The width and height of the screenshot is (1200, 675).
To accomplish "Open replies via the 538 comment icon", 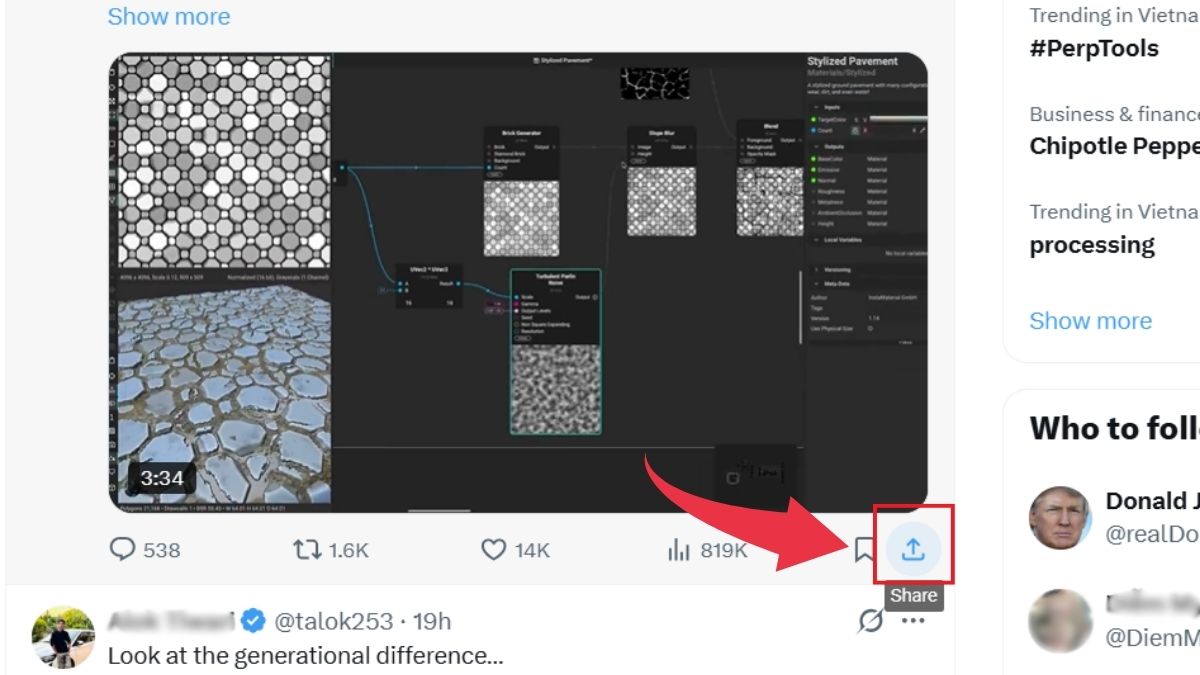I will click(x=120, y=549).
